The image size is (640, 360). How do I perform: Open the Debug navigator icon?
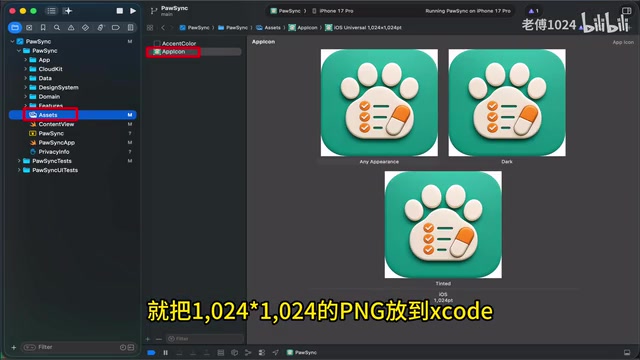click(x=100, y=28)
